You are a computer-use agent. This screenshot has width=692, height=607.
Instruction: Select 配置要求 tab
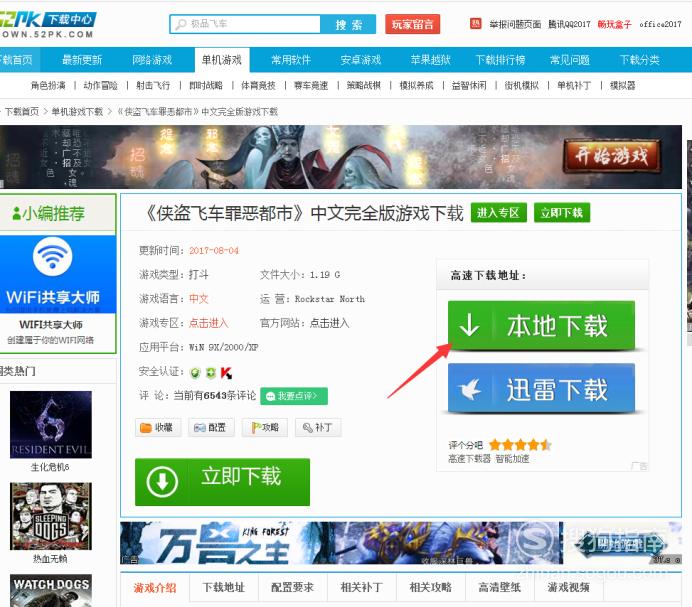[293, 588]
